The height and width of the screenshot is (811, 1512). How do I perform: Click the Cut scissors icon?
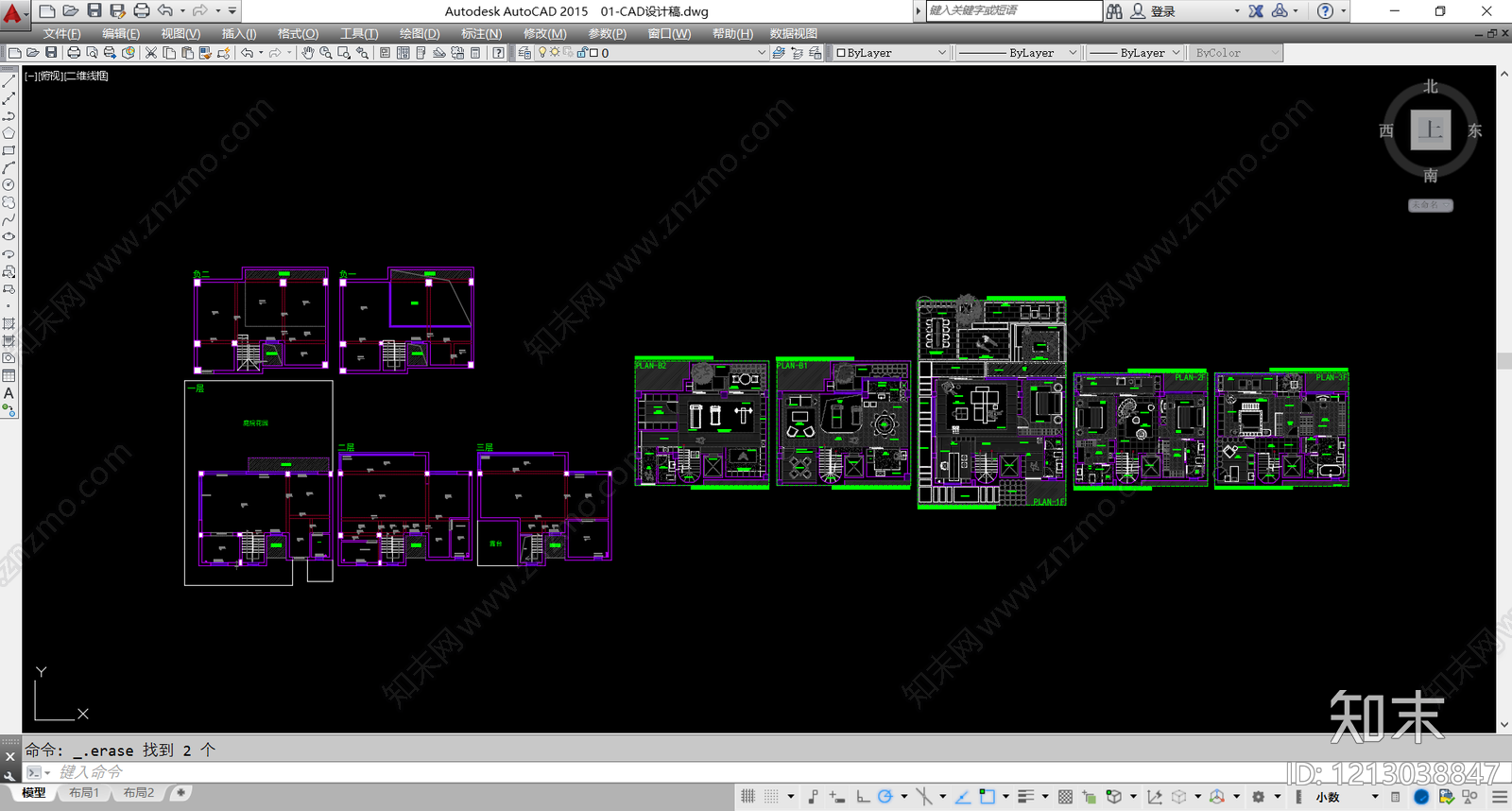pyautogui.click(x=150, y=53)
